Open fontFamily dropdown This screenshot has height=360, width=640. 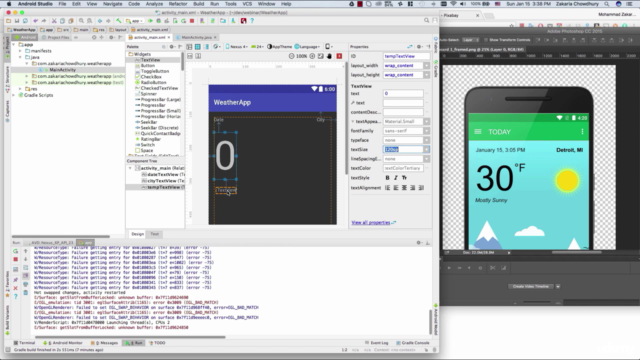click(427, 131)
